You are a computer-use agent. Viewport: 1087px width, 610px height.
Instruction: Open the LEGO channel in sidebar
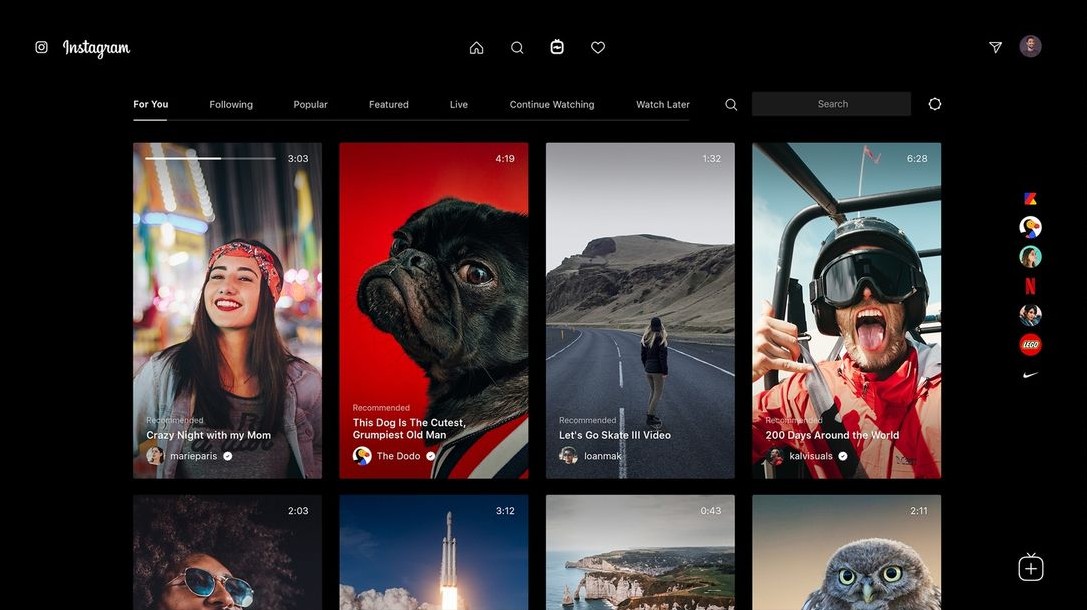[x=1030, y=345]
